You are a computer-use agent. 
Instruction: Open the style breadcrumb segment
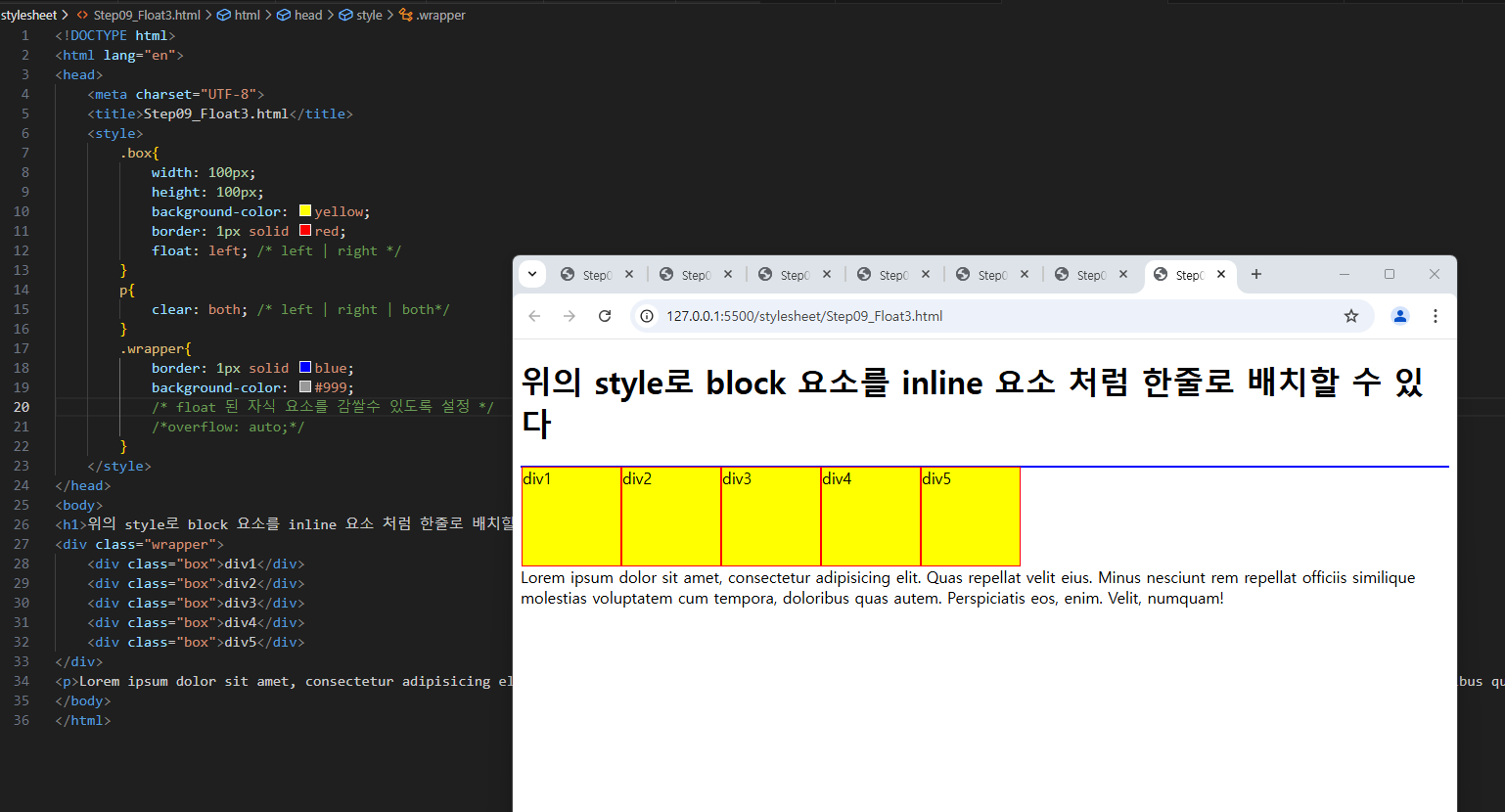pyautogui.click(x=369, y=15)
